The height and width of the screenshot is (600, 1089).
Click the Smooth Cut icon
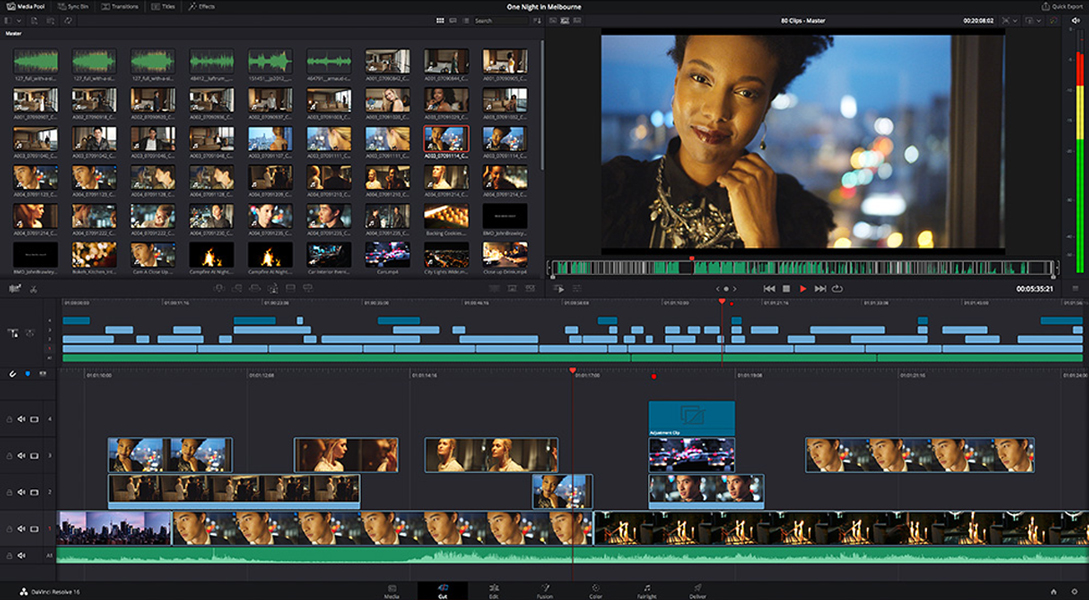tap(530, 288)
